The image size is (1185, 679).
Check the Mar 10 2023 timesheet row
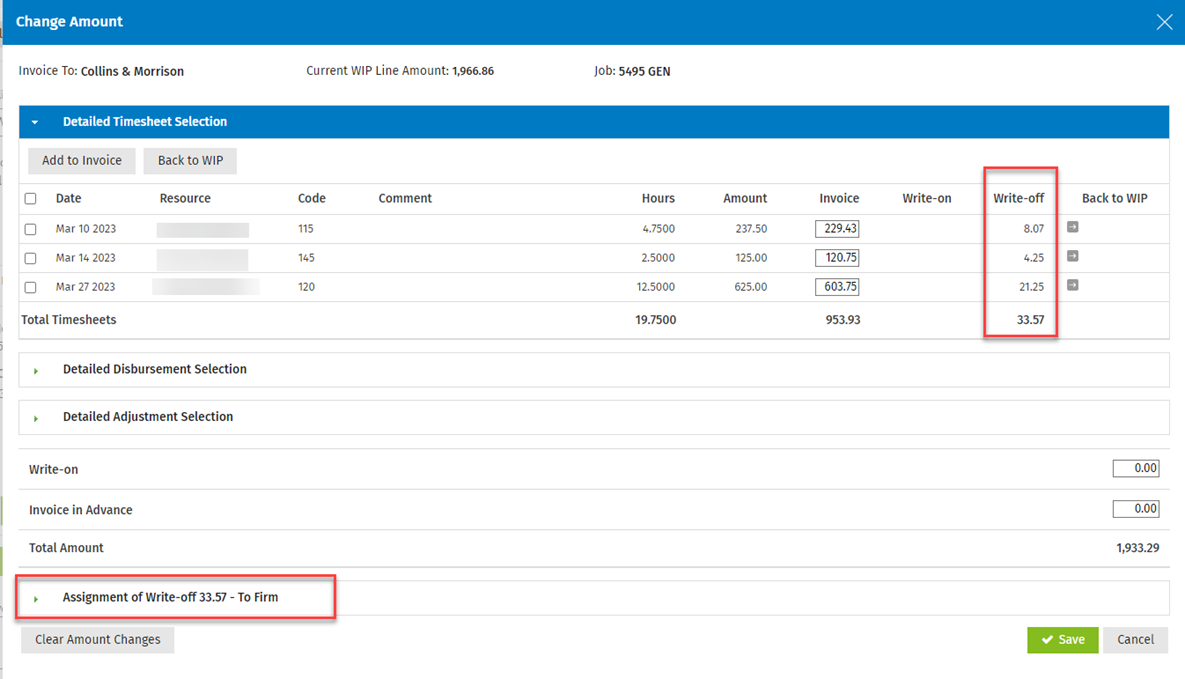(30, 229)
